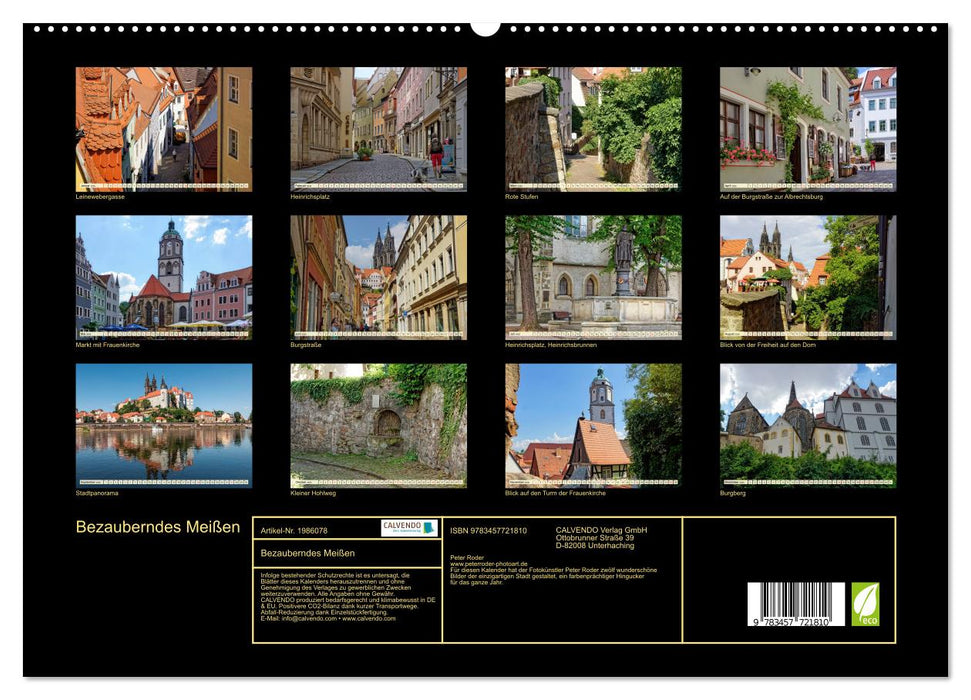Click the info@calvendo.com email link
The height and width of the screenshot is (700, 971).
pos(303,620)
